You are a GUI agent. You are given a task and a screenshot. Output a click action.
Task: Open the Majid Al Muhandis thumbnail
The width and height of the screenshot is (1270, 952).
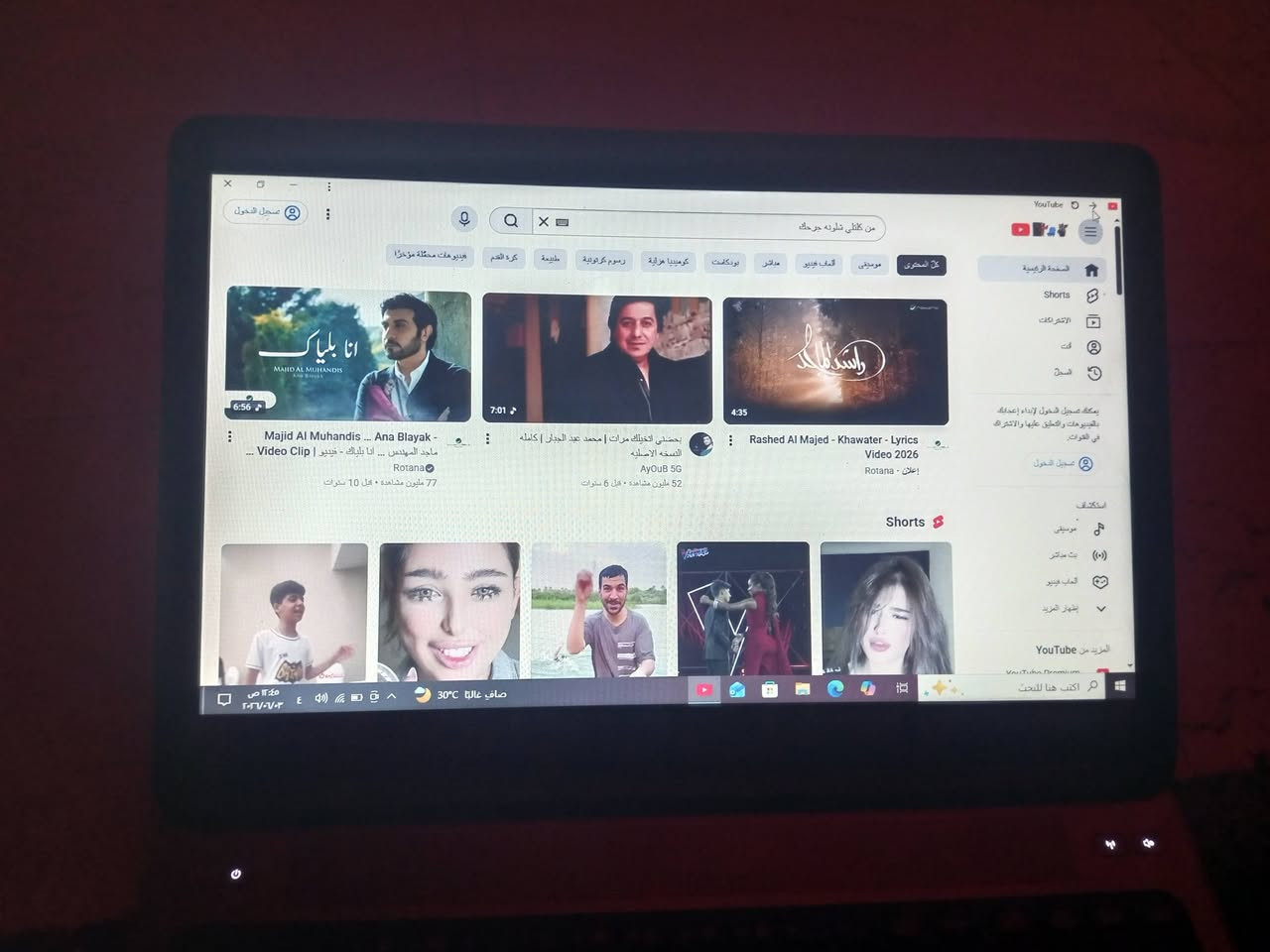point(348,355)
